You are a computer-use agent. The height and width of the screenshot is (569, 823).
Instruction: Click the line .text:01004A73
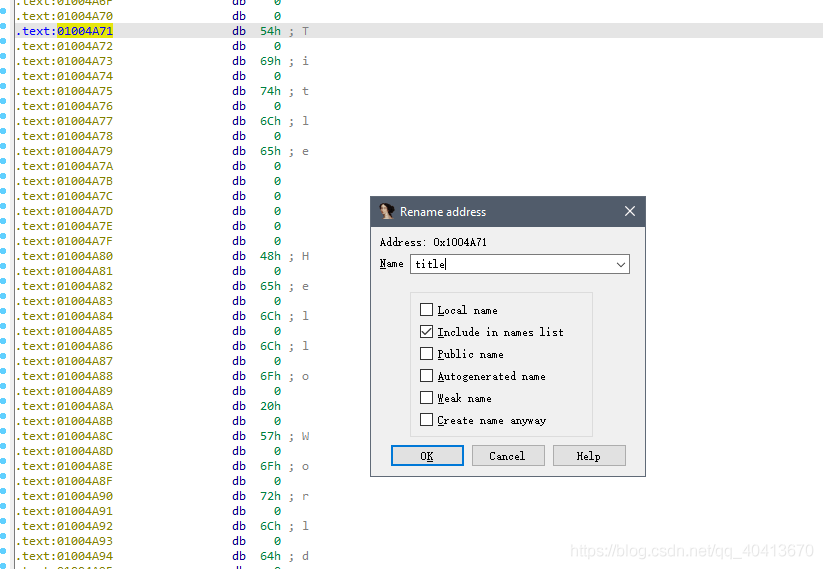[163, 61]
